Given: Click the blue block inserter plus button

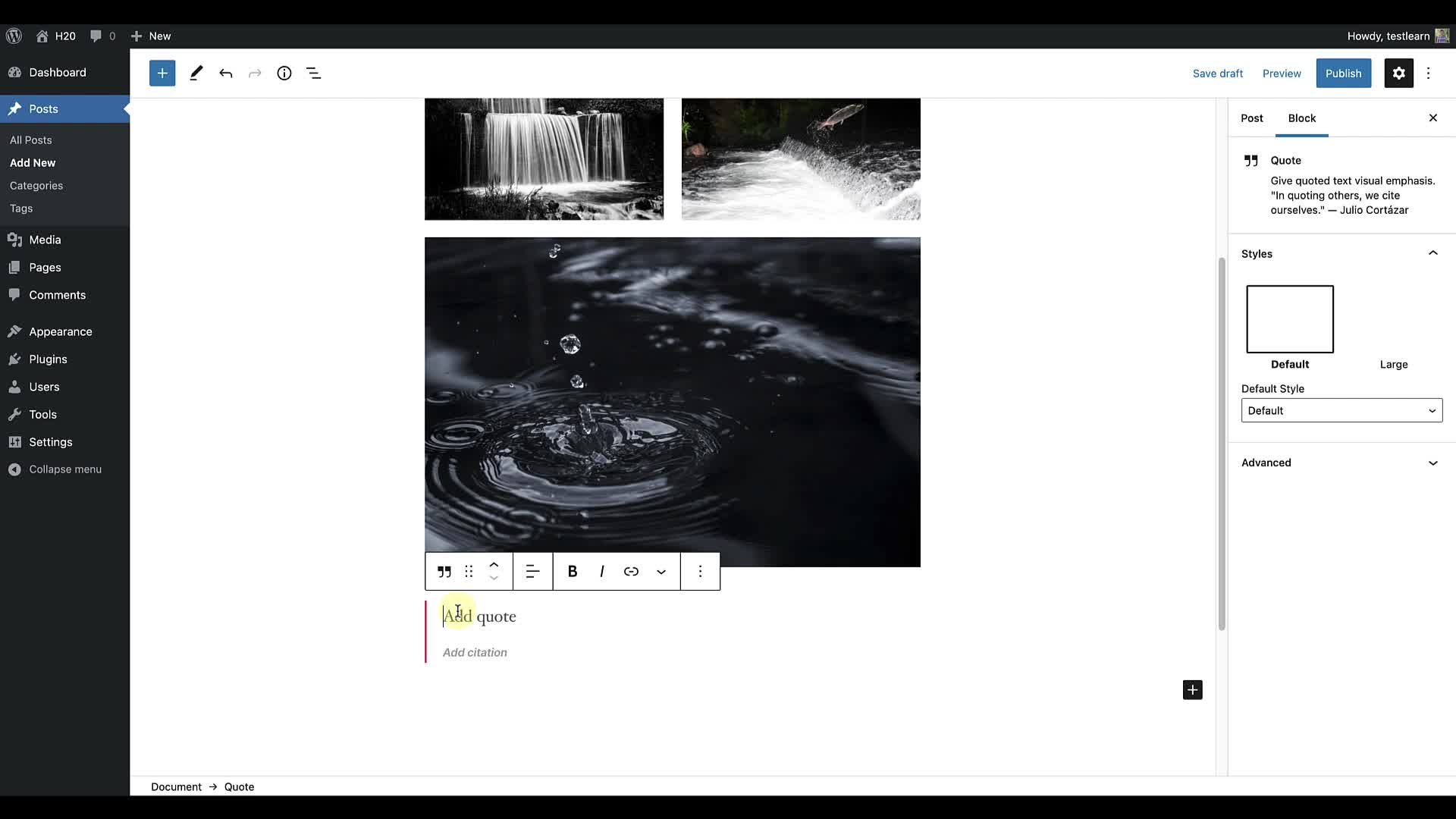Looking at the screenshot, I should pyautogui.click(x=162, y=74).
